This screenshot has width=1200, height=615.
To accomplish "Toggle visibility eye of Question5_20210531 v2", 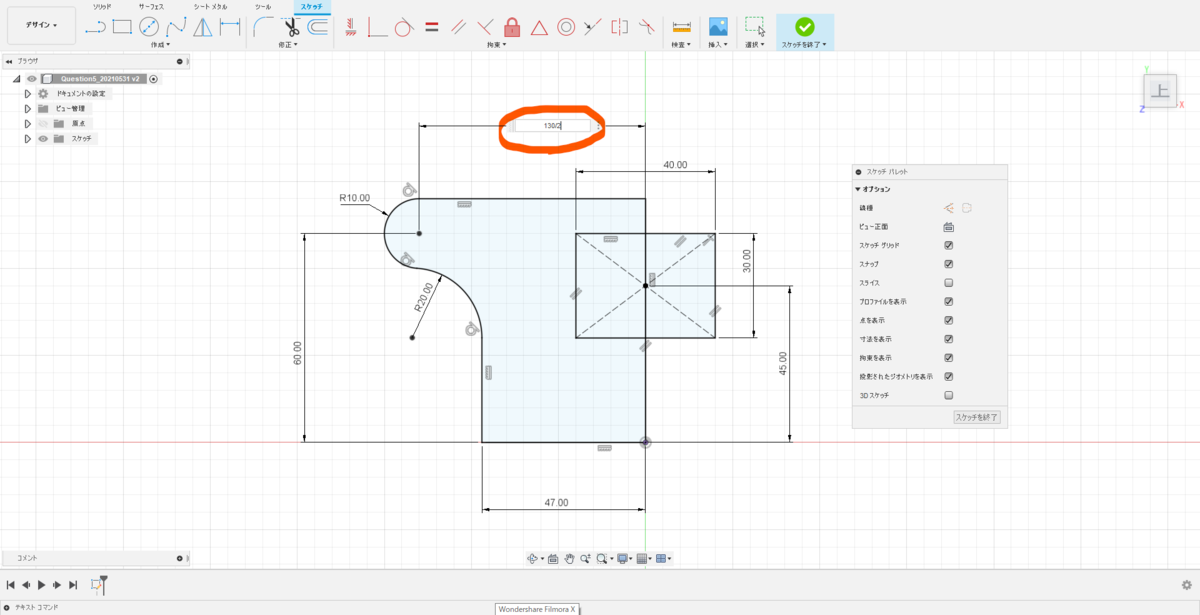I will pyautogui.click(x=32, y=78).
